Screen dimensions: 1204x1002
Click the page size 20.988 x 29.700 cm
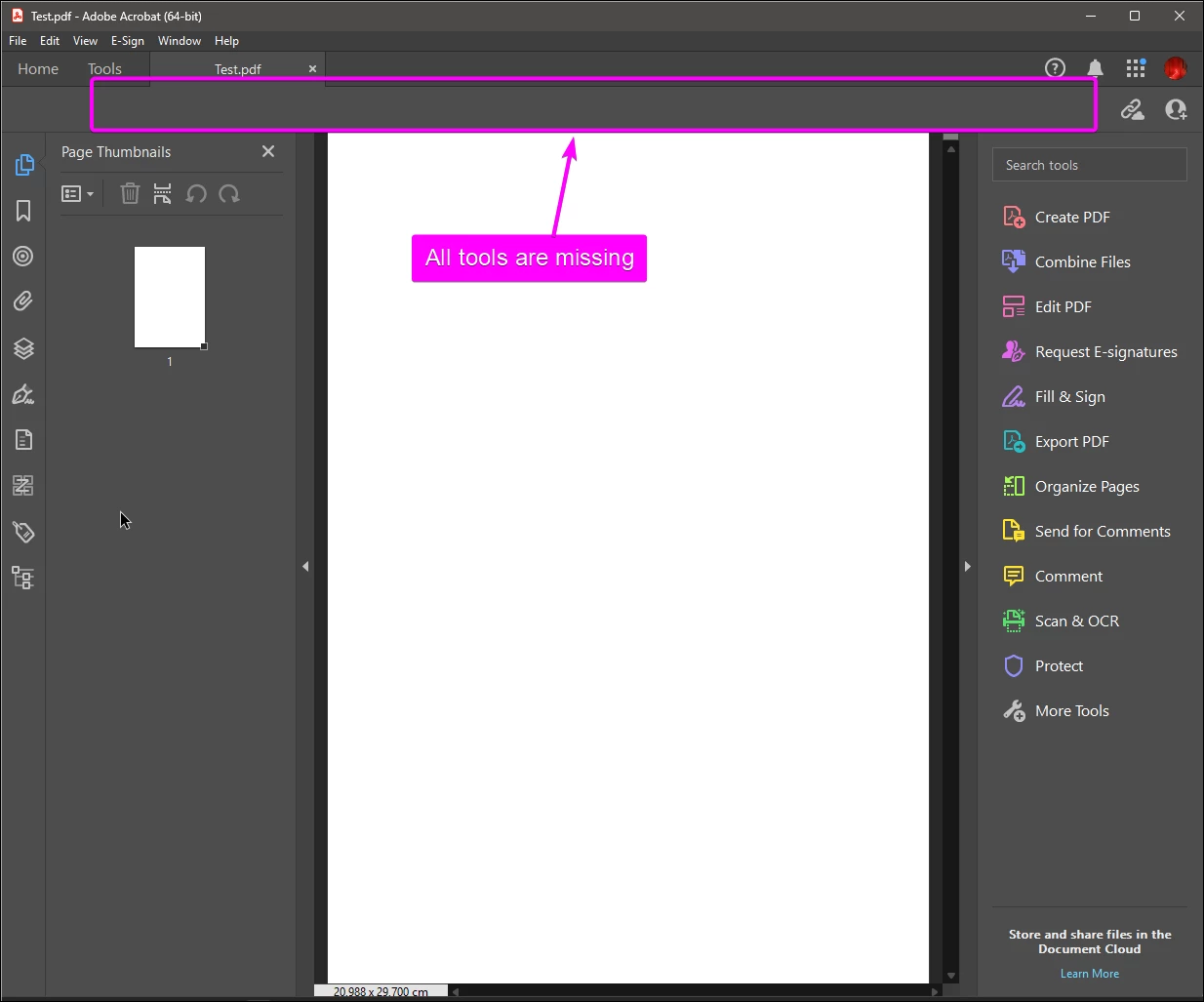[x=381, y=991]
